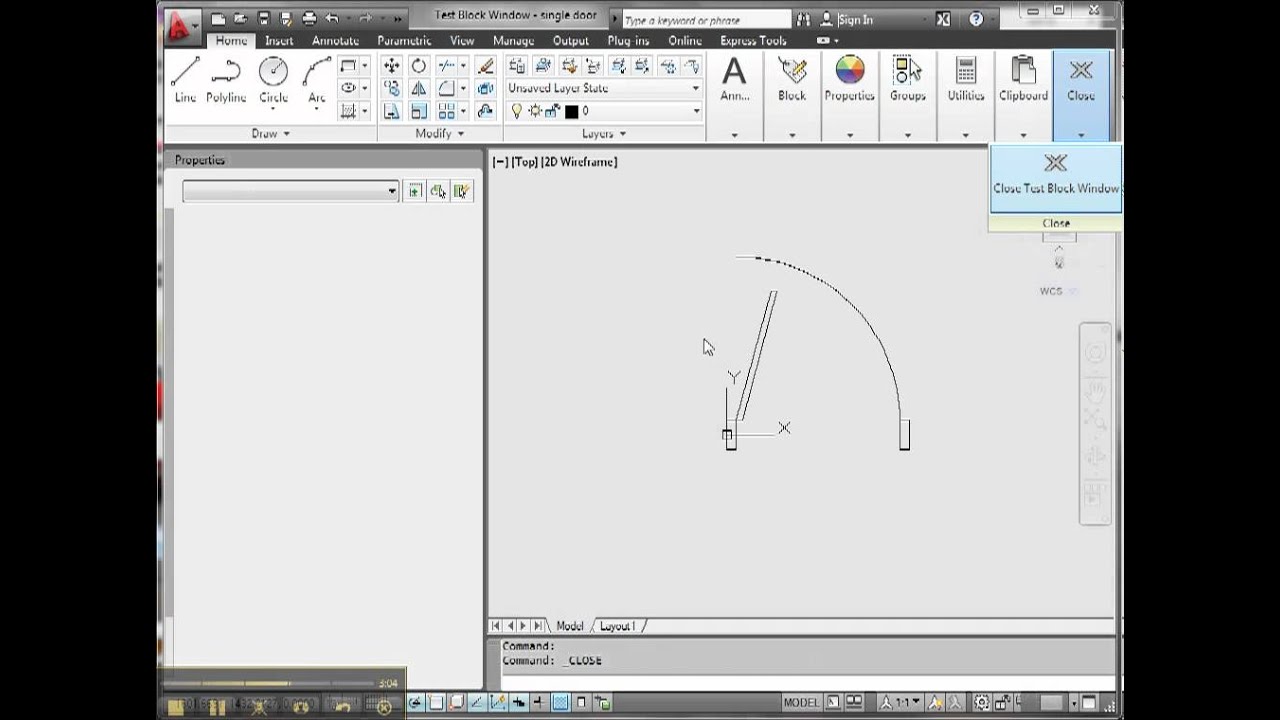Select the Mirror tool in Modify
Screen dimensions: 1280x720
[419, 88]
